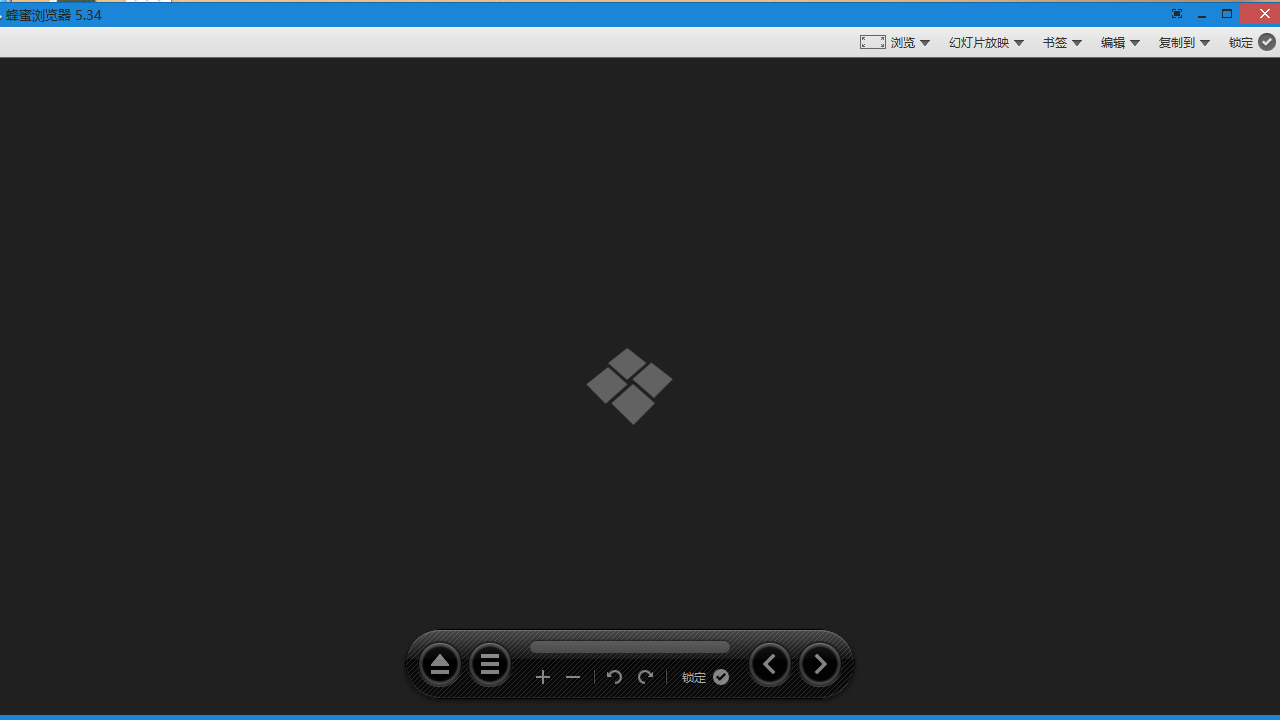Go to previous image arrow

click(769, 665)
